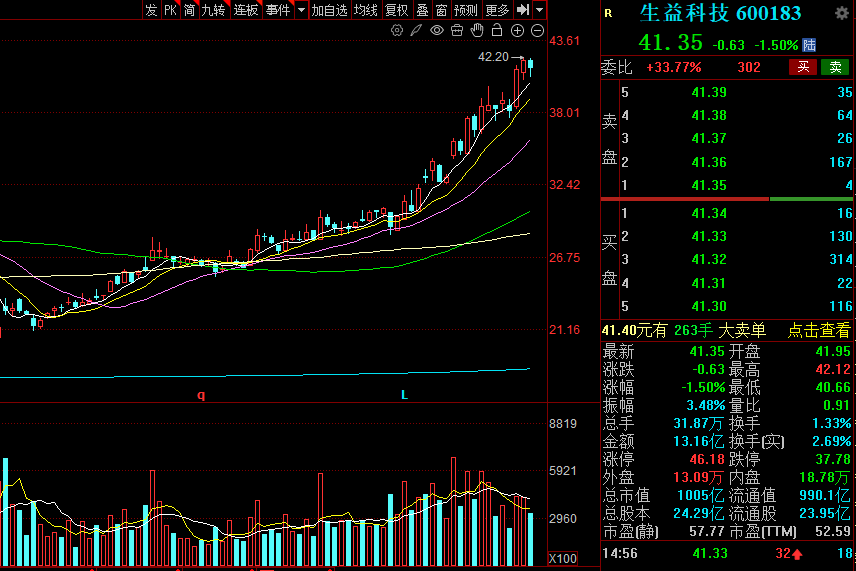Expand the dropdown arrow after 事件

pos(301,10)
